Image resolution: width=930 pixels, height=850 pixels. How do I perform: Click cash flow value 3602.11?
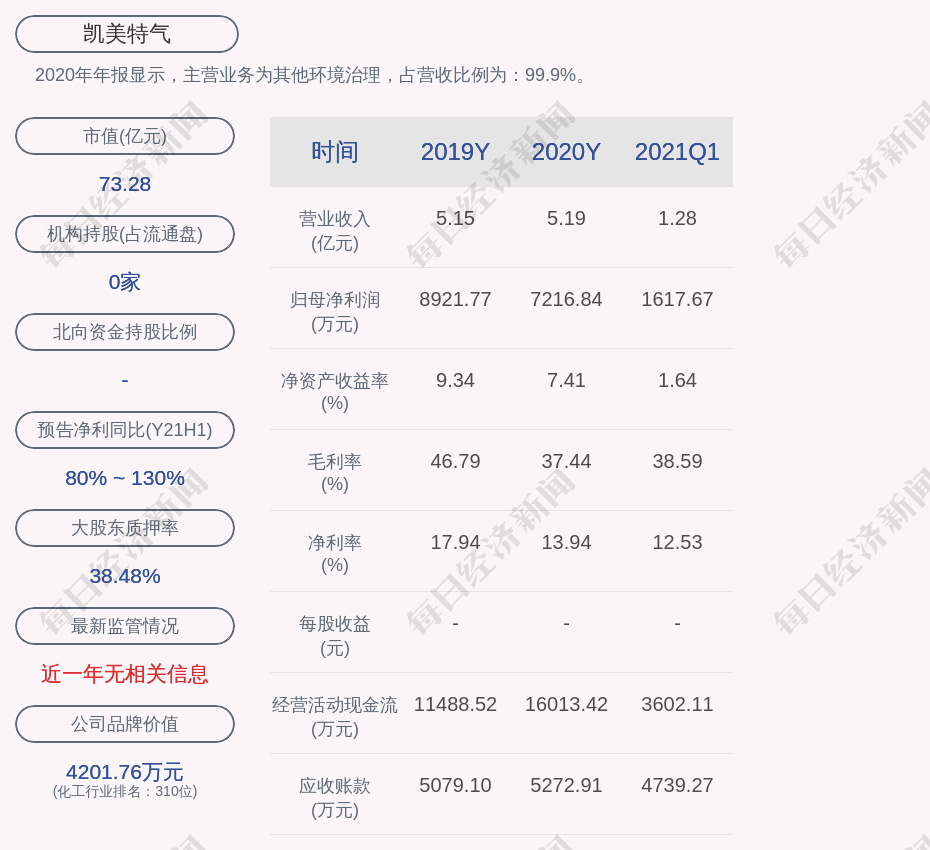(677, 704)
